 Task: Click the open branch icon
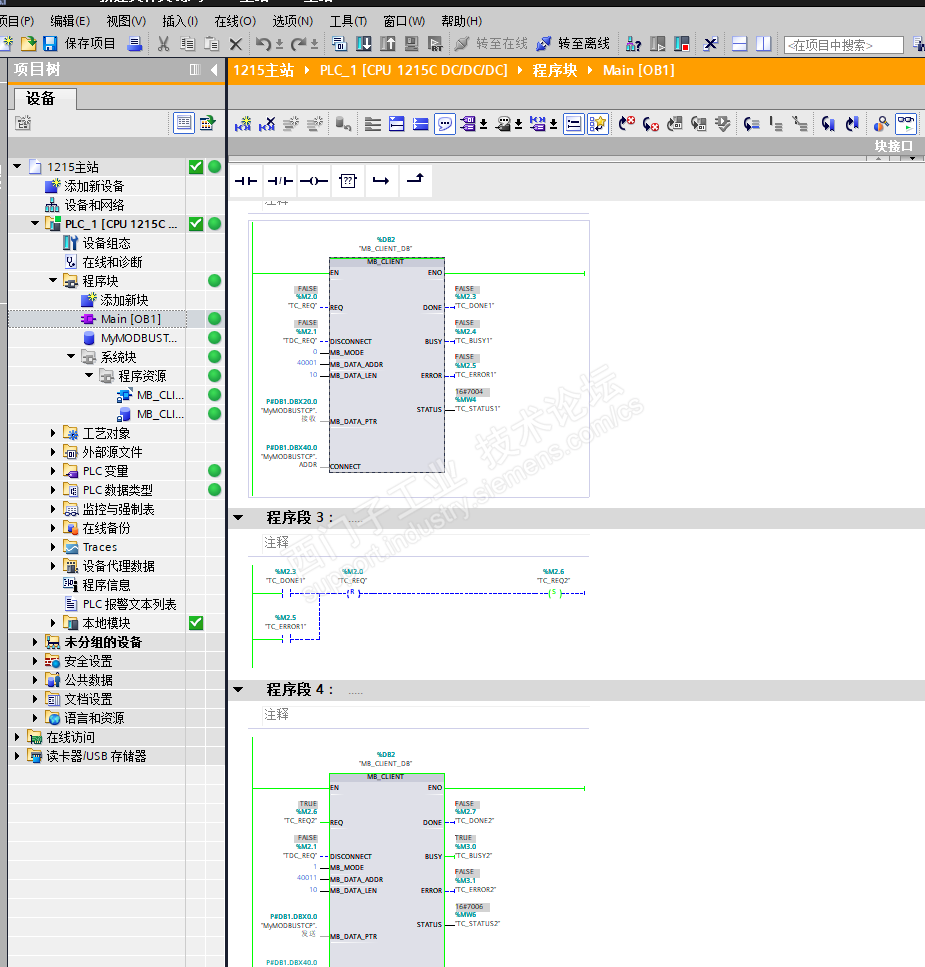coord(381,181)
